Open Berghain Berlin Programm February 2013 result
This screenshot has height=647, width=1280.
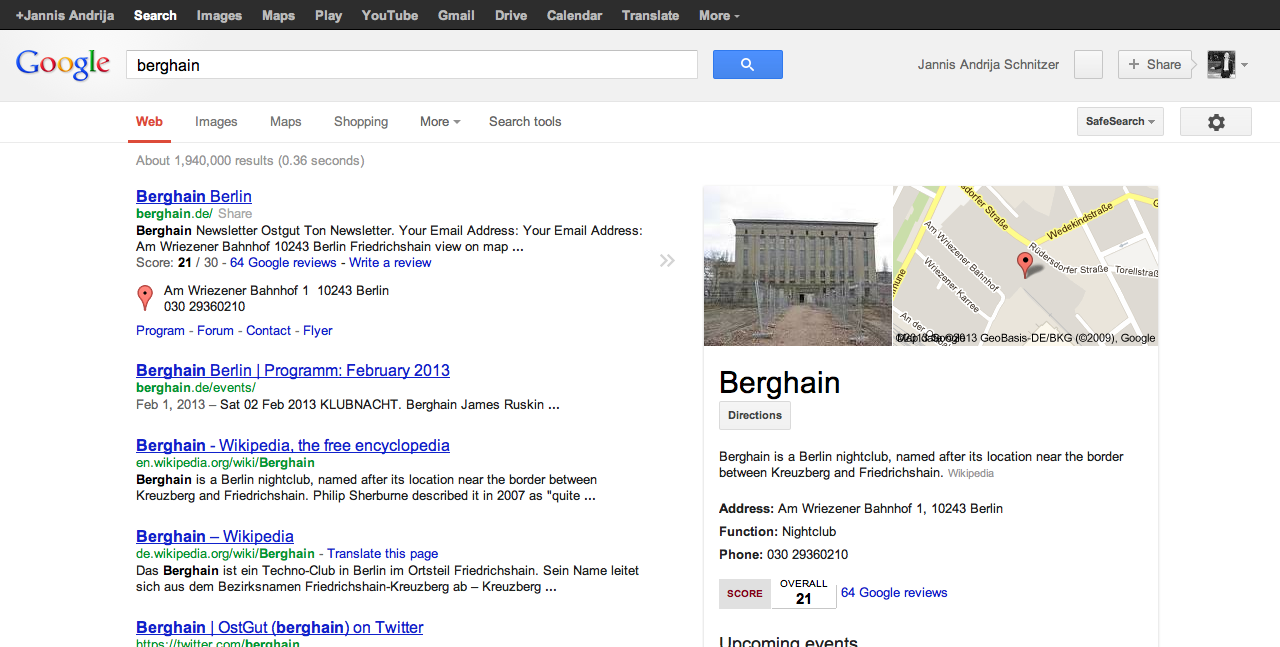tap(293, 370)
